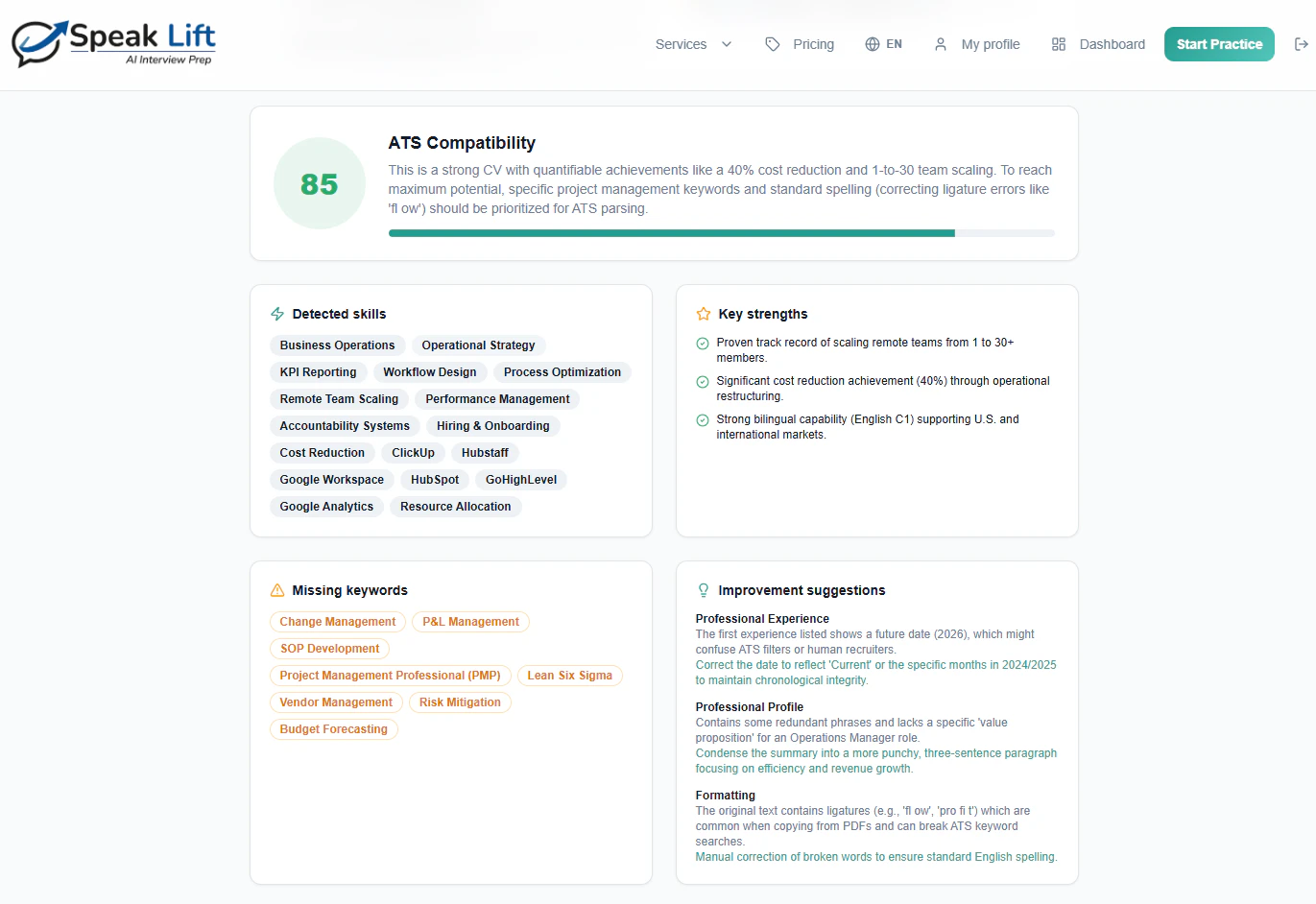The height and width of the screenshot is (904, 1316).
Task: Select the Hubstaff skill tag
Action: click(485, 453)
